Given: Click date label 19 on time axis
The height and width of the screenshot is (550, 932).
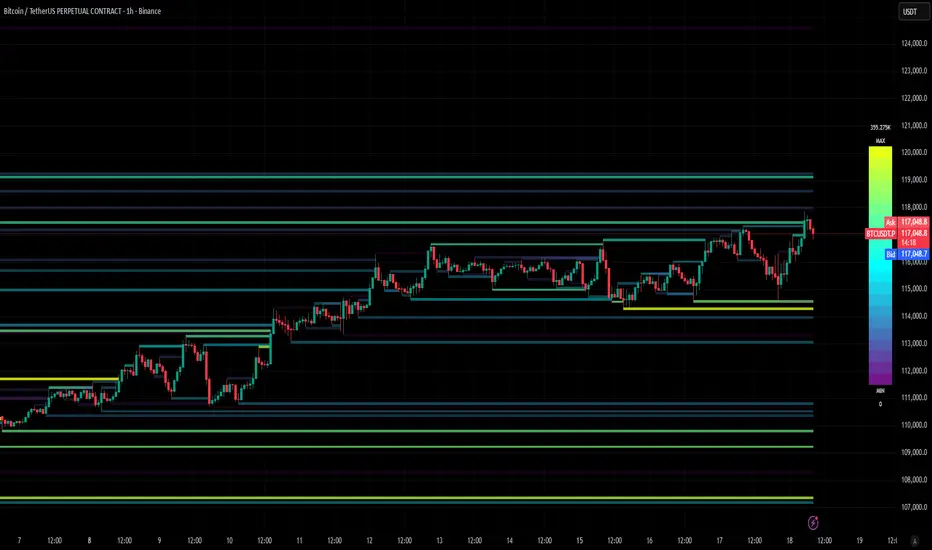Looking at the screenshot, I should [859, 540].
